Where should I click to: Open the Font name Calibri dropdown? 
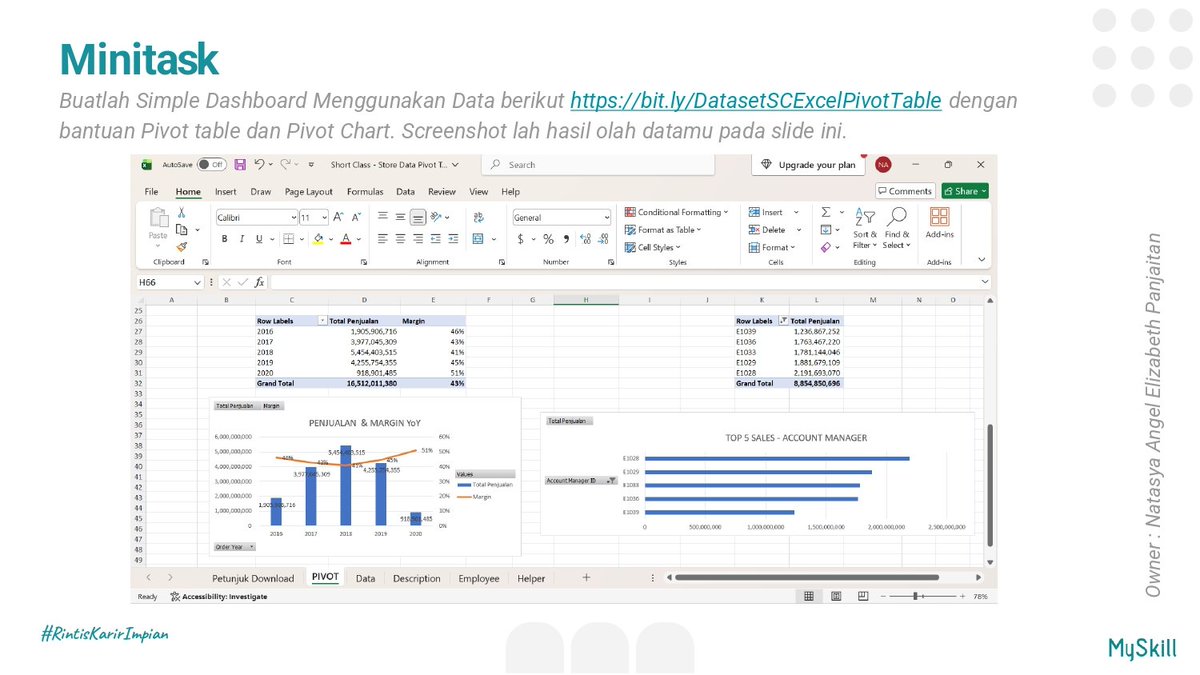(257, 217)
